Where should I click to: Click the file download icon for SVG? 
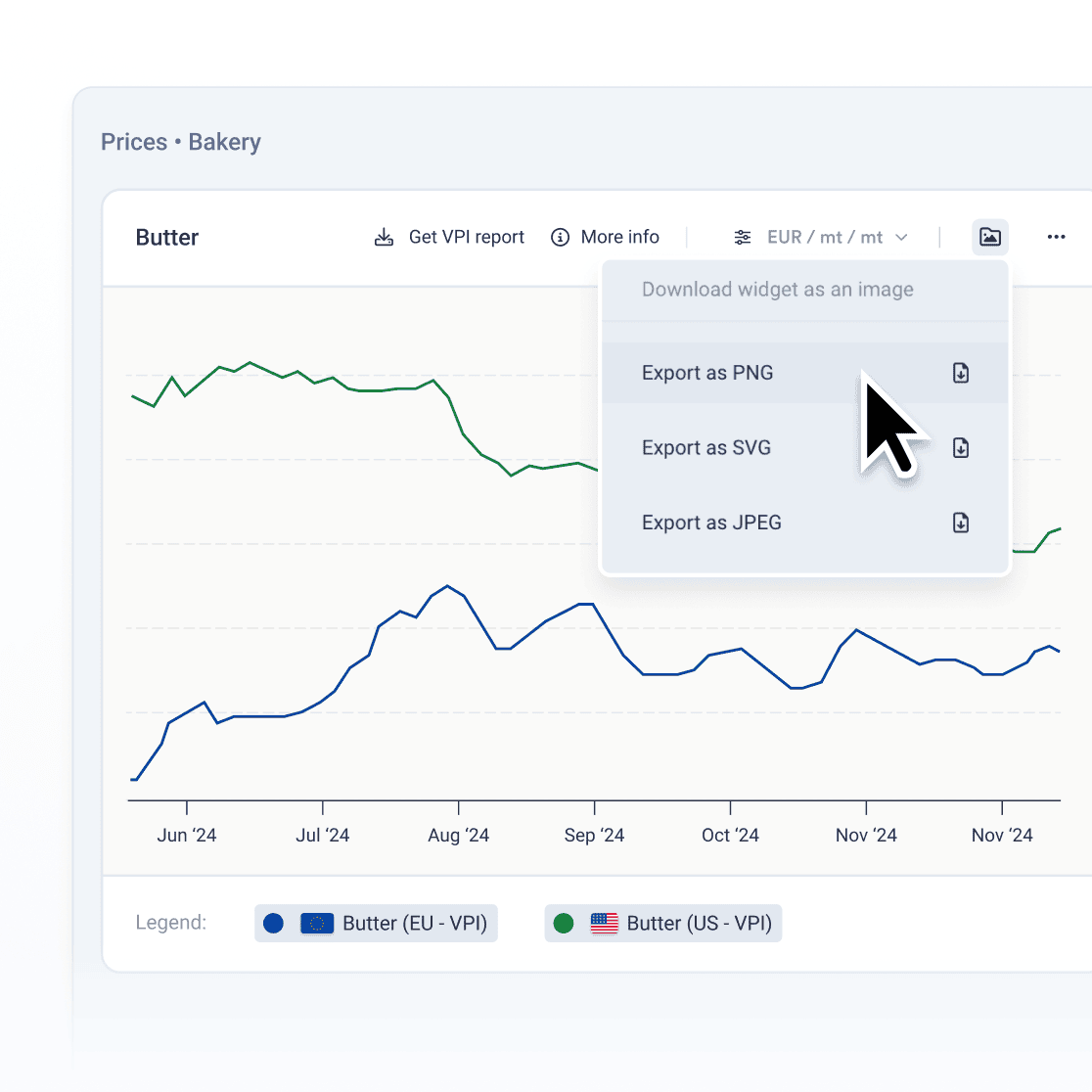point(961,448)
